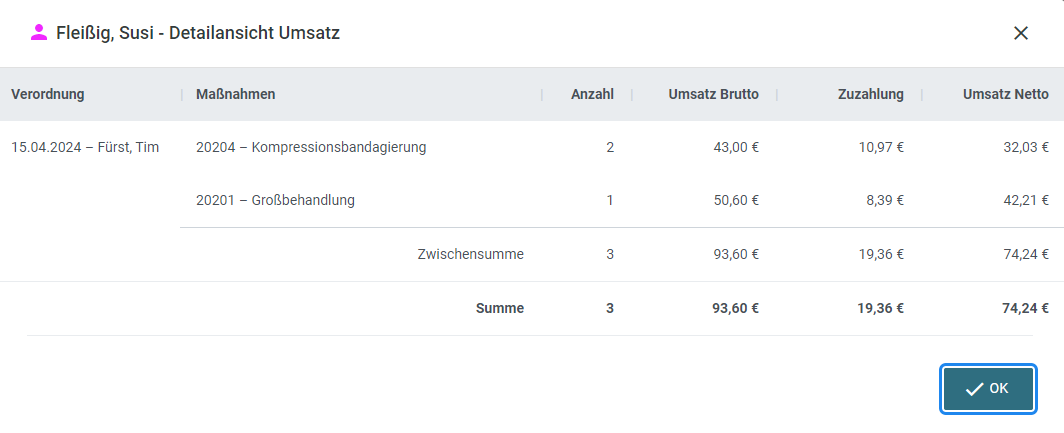
Task: Click the 42,21 € Netto value
Action: pyautogui.click(x=1026, y=200)
